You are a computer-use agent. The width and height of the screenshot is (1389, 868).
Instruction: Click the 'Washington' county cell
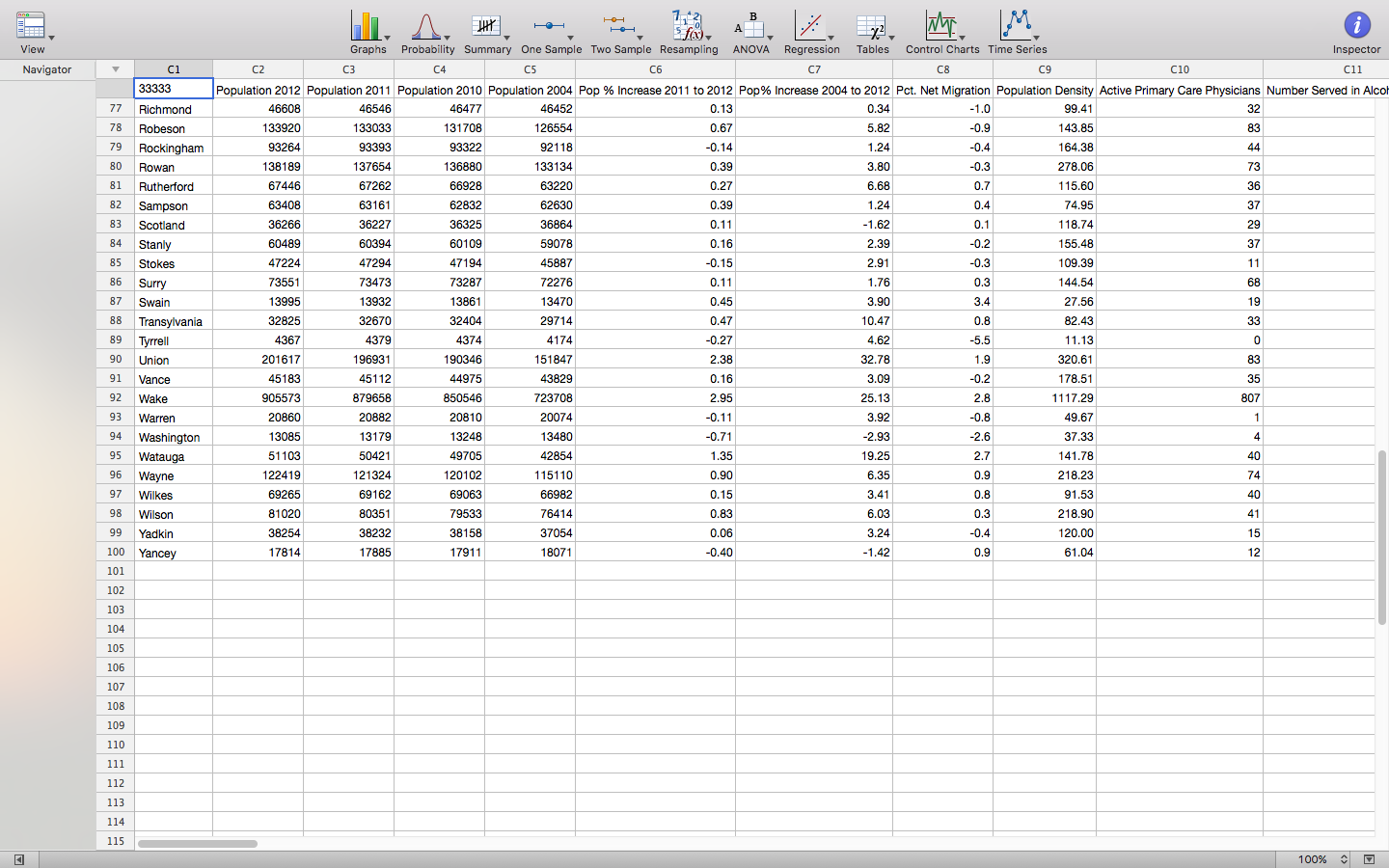point(174,437)
